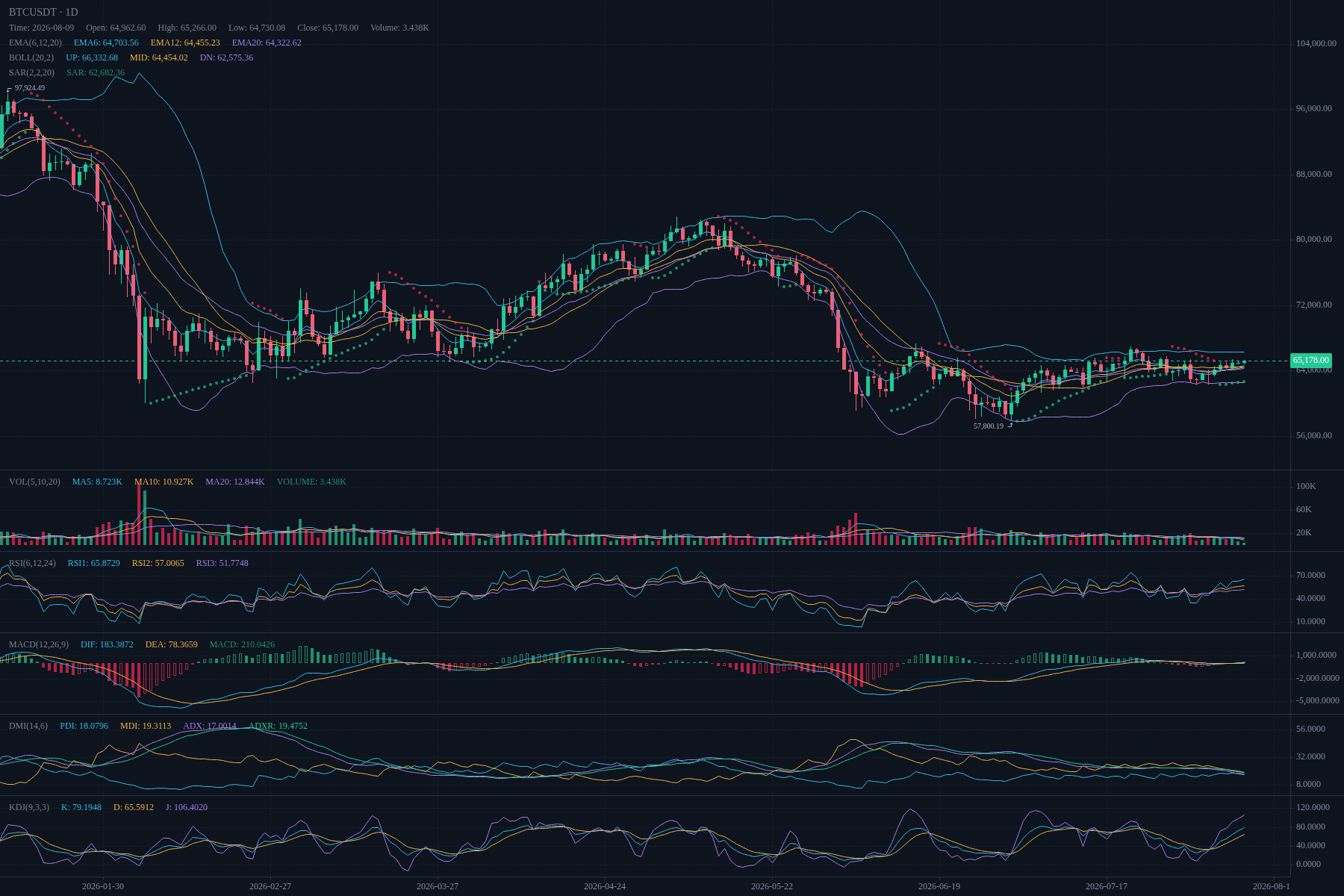
Task: Open the RSI(6,12,24) indicator label
Action: [32, 563]
